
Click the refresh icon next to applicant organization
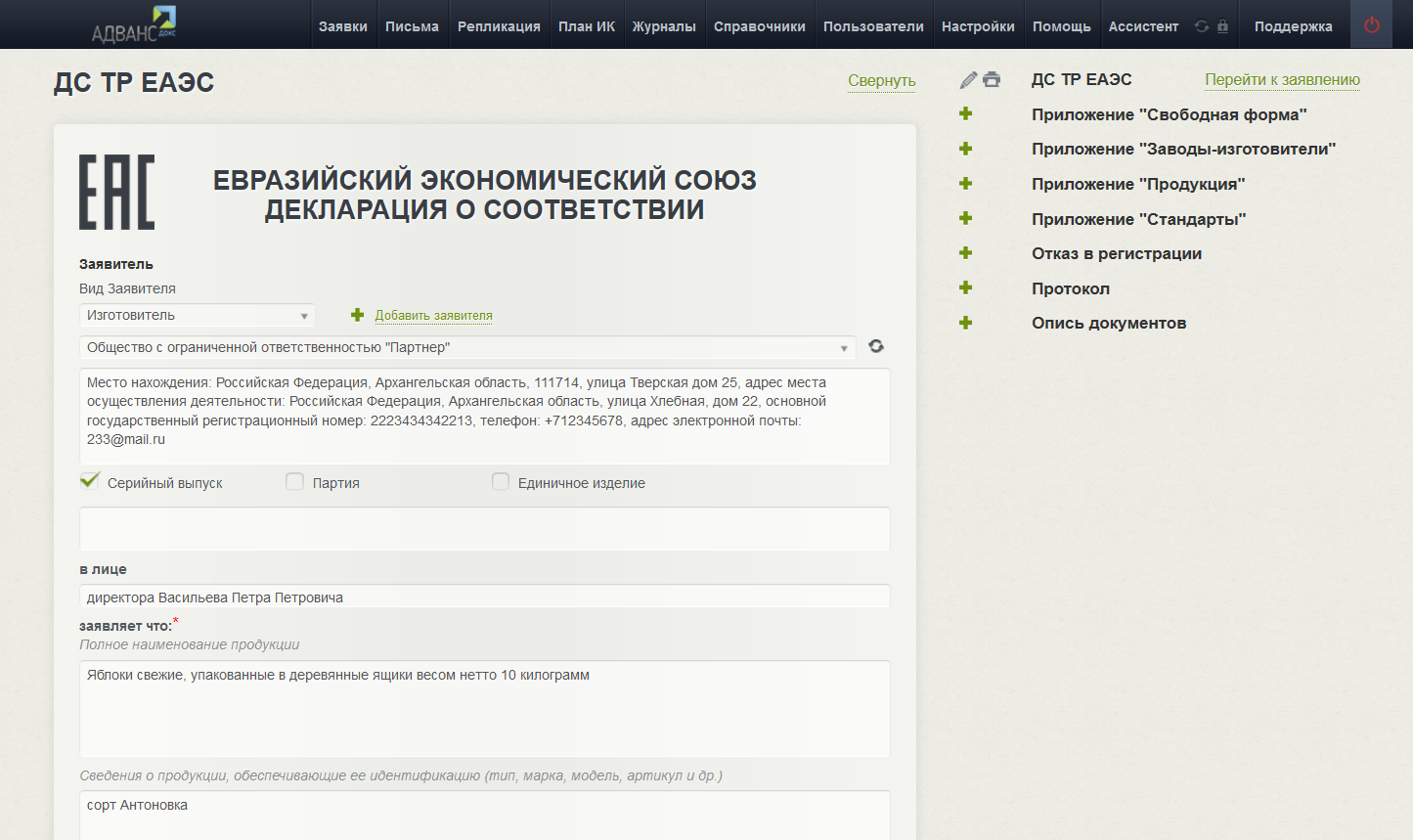tap(876, 346)
